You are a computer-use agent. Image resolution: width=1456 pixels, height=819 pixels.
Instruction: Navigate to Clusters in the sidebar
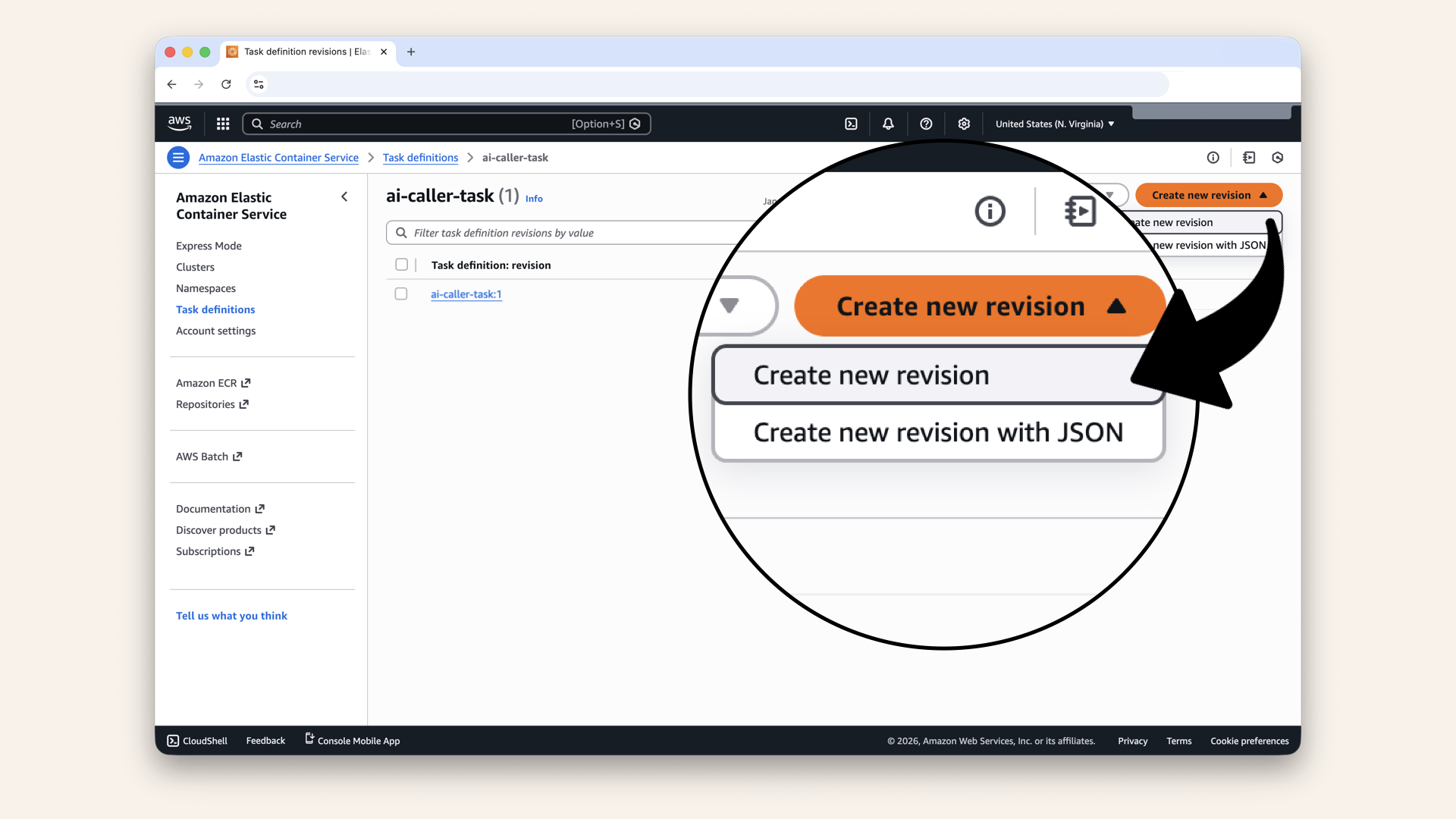pos(195,267)
